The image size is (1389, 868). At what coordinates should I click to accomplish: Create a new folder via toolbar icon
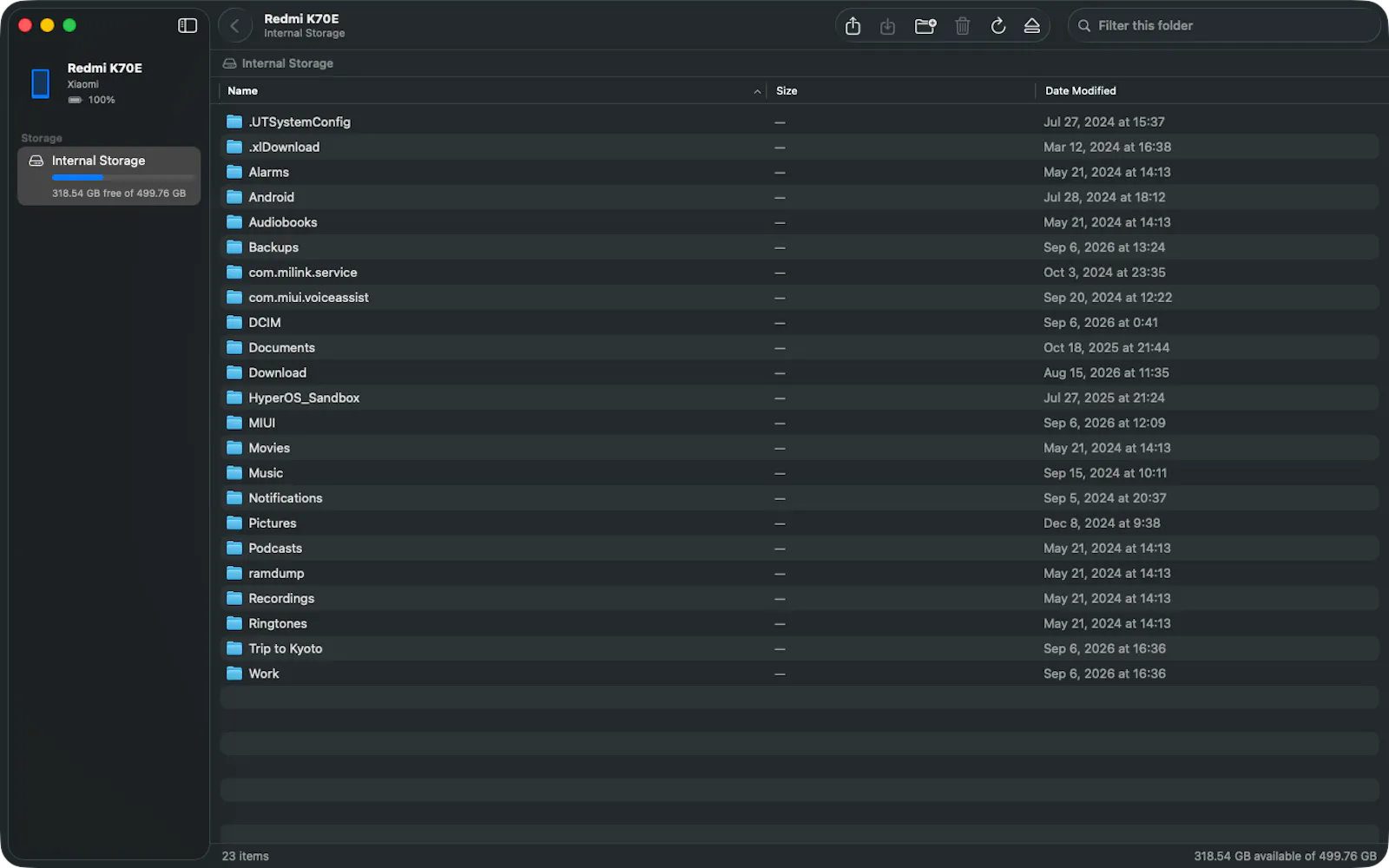925,26
